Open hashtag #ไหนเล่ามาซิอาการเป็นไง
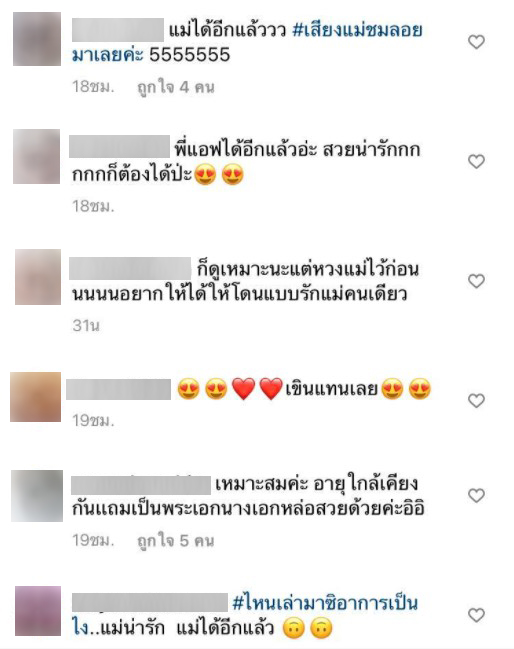 [x=245, y=615]
